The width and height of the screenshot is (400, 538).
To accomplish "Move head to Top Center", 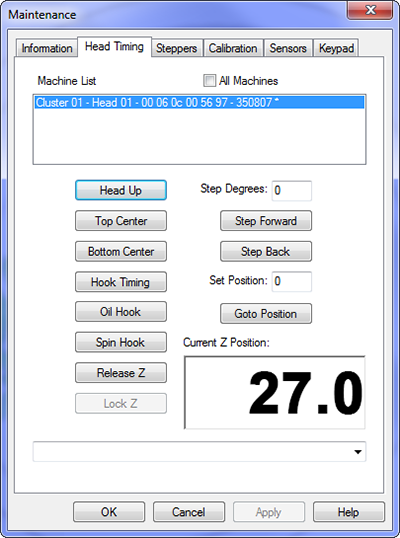I will 121,221.
